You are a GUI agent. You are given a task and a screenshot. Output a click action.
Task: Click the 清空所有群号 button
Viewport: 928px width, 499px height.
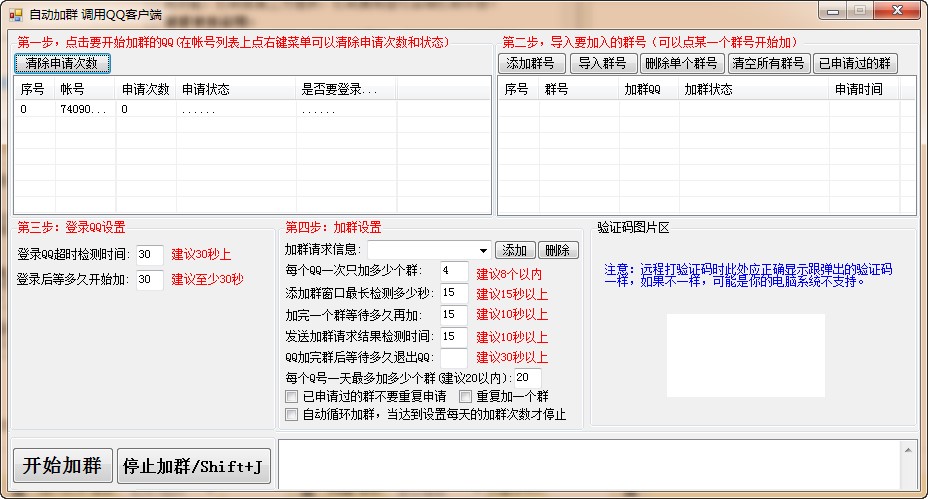(x=768, y=63)
